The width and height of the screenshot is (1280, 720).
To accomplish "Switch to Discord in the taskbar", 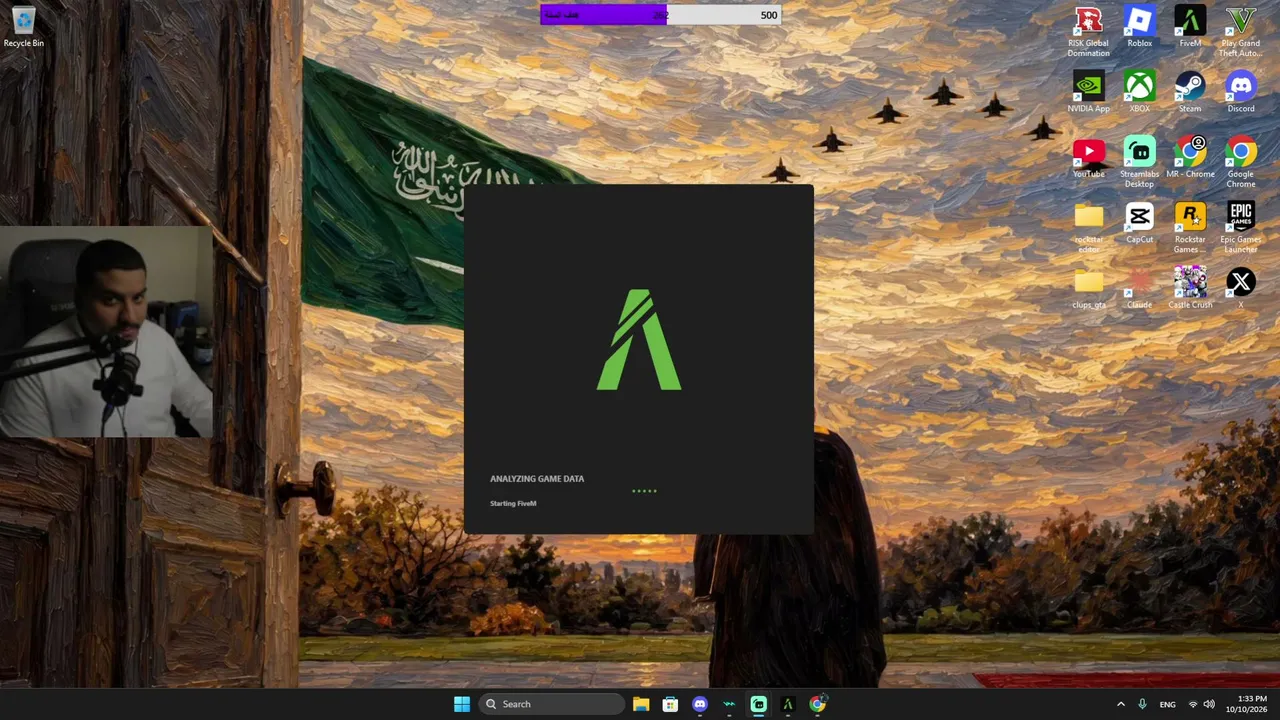I will 700,704.
